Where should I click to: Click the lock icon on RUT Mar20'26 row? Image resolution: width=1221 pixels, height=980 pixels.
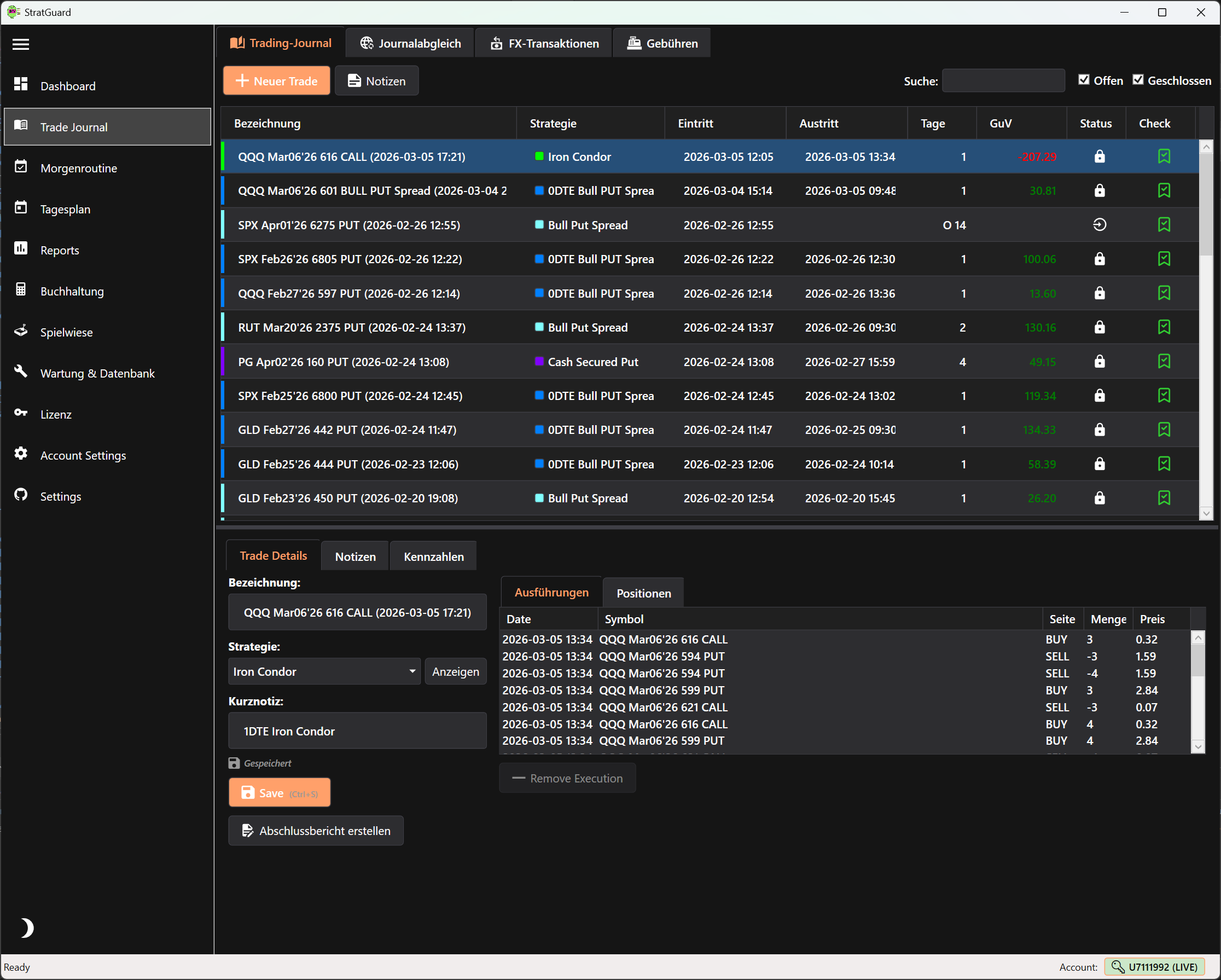[1099, 327]
